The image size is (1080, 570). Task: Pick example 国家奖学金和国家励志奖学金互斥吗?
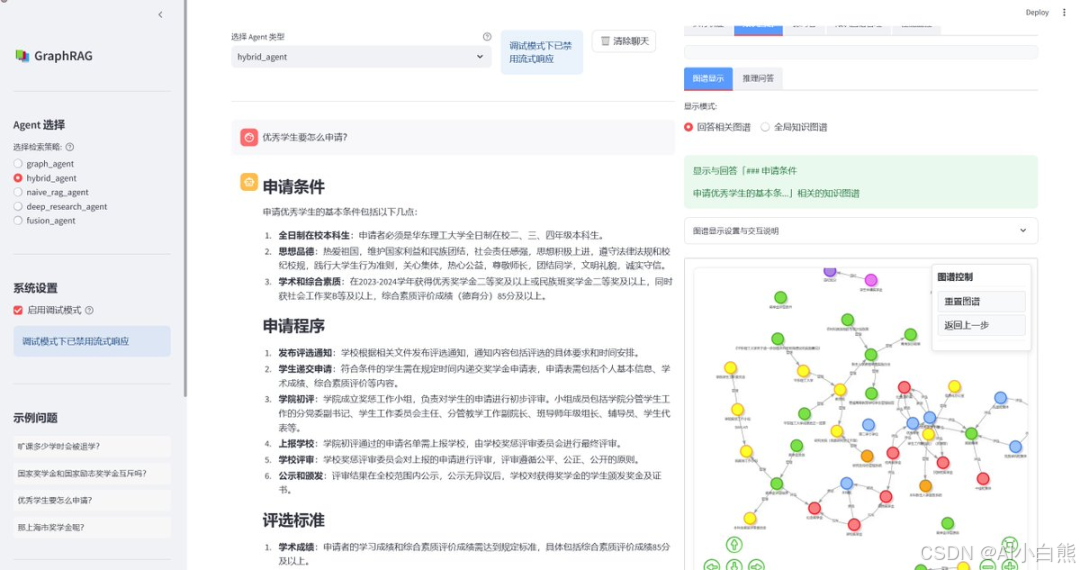pos(92,474)
